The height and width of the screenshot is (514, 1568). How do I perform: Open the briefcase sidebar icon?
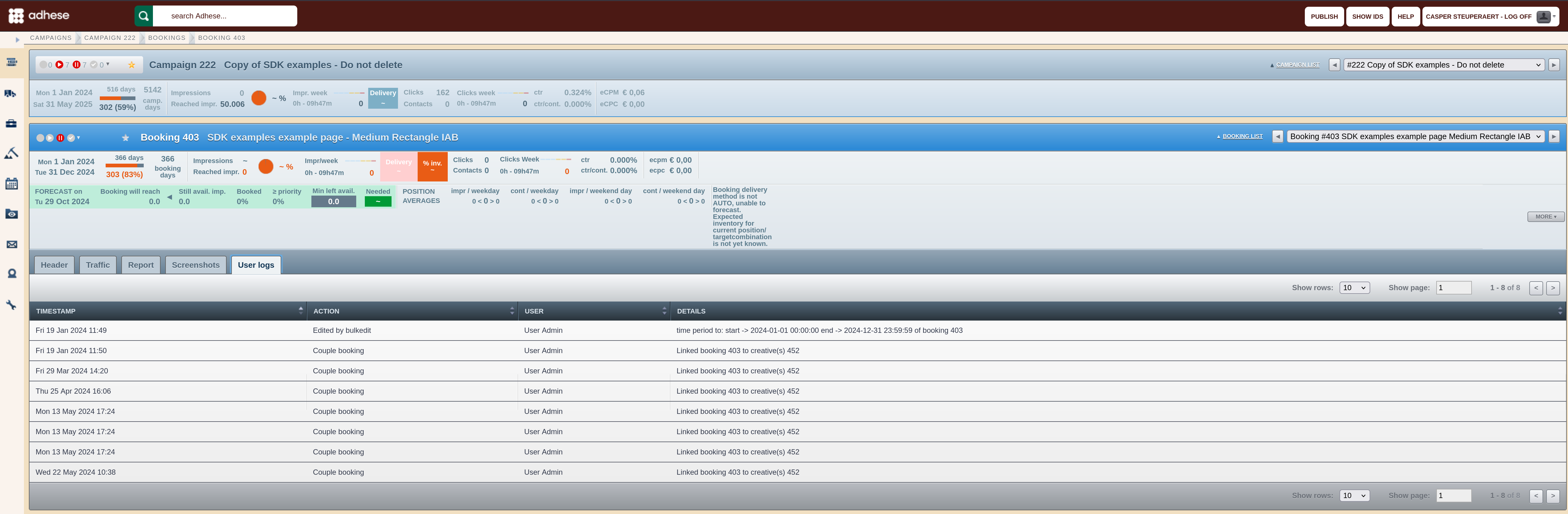[x=11, y=123]
